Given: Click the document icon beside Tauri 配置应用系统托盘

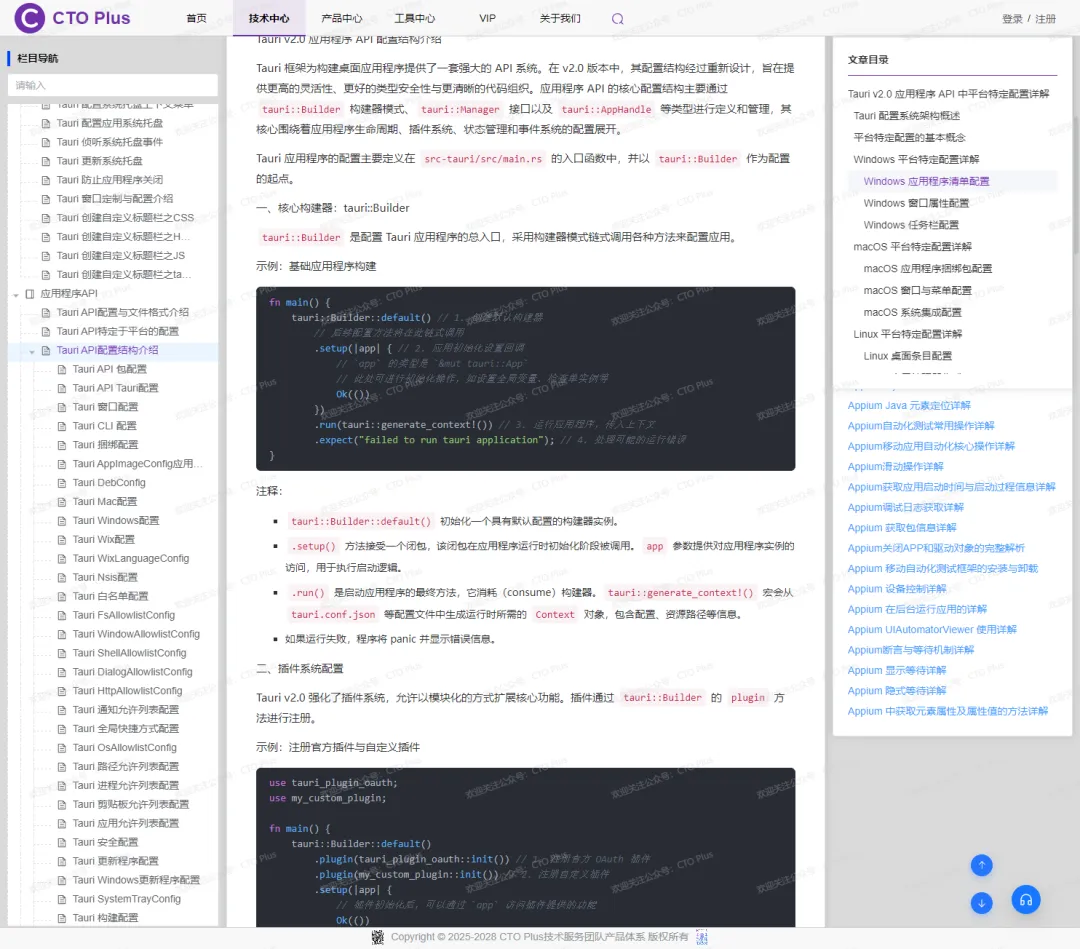Looking at the screenshot, I should tap(46, 123).
